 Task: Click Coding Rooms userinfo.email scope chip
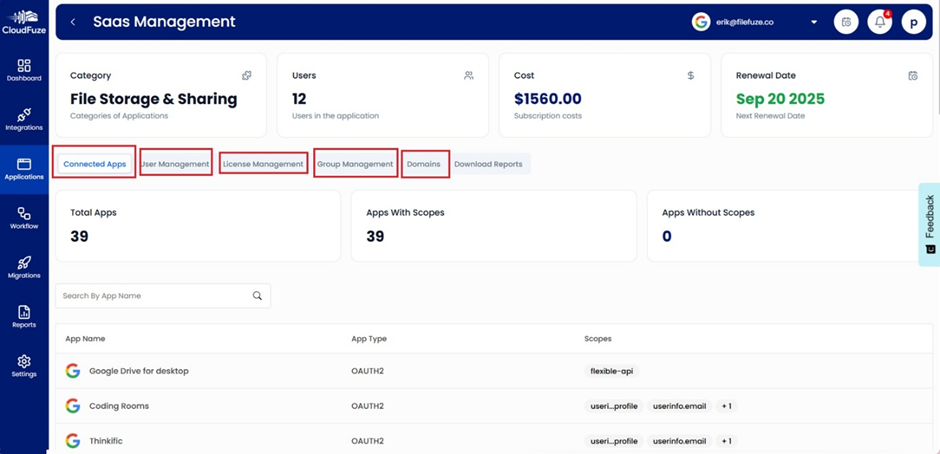pos(679,406)
